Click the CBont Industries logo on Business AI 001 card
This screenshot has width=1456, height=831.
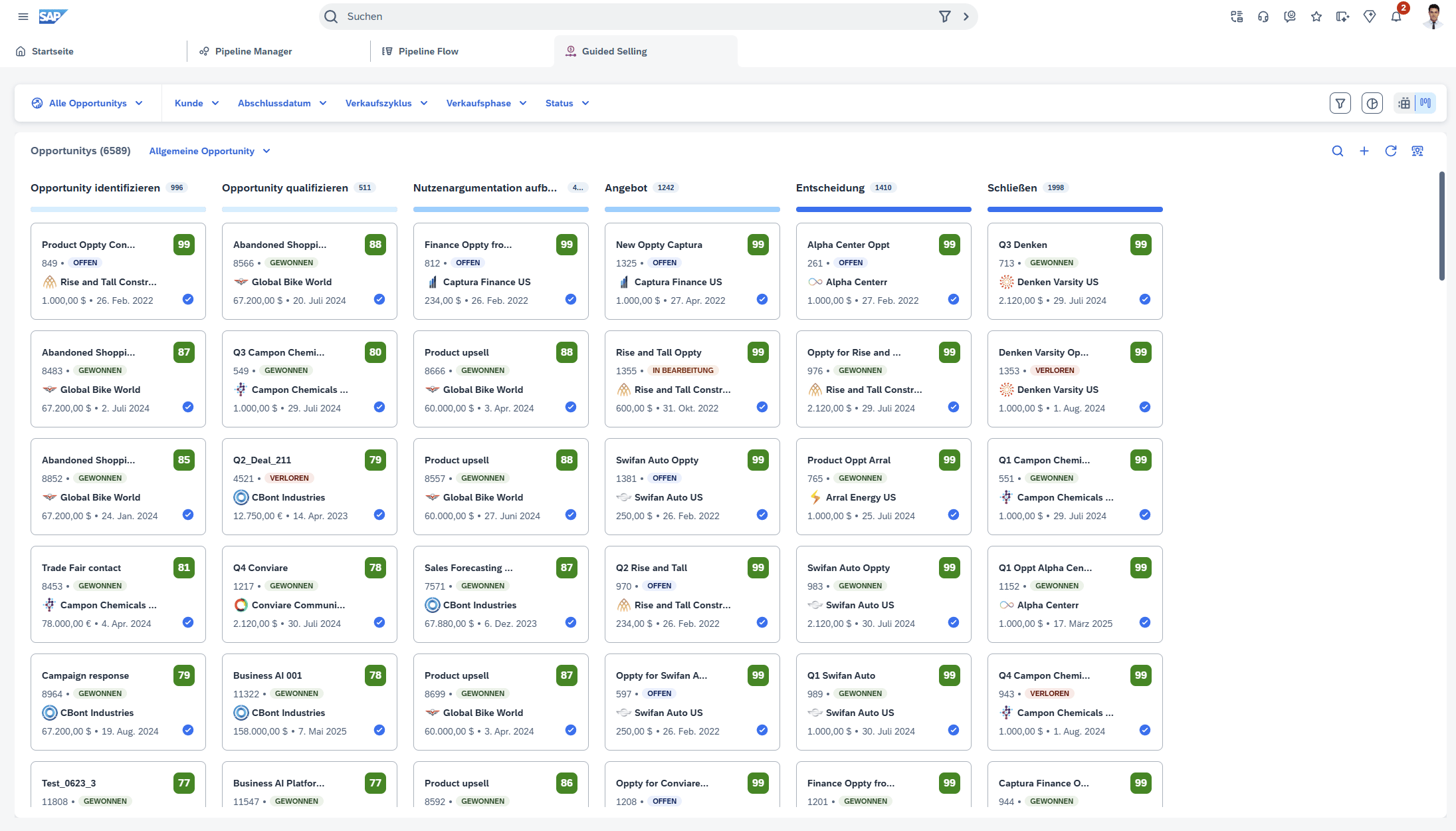point(241,713)
